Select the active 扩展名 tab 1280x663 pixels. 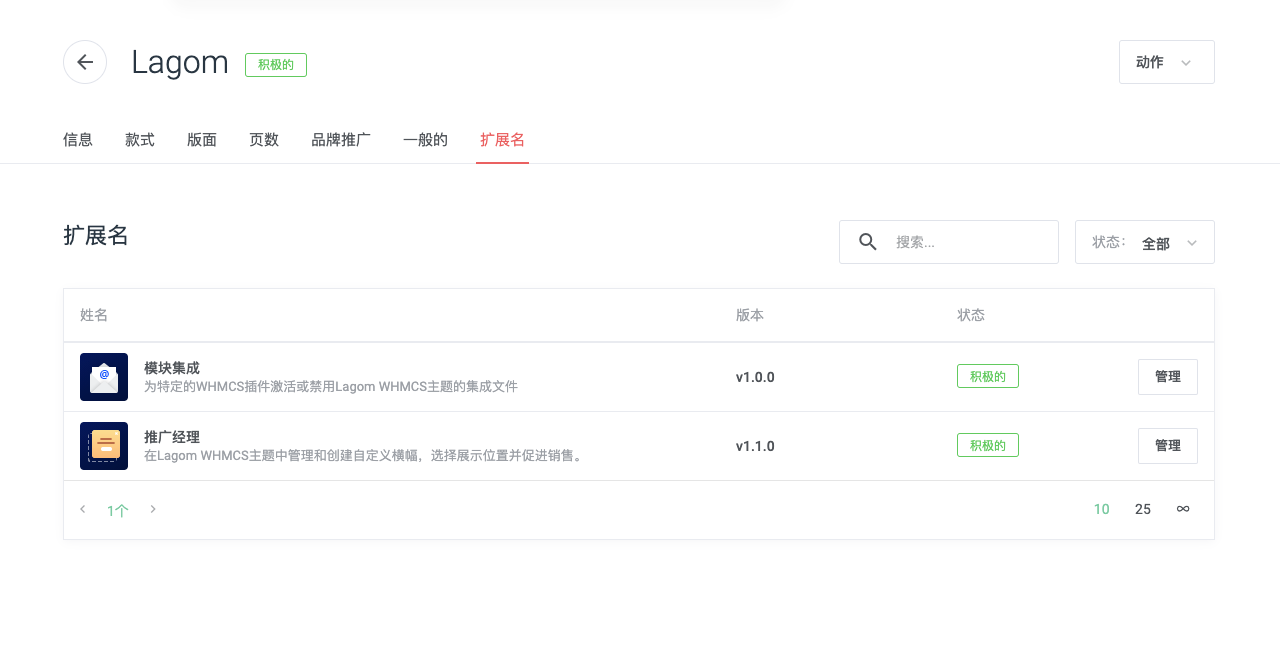tap(502, 140)
